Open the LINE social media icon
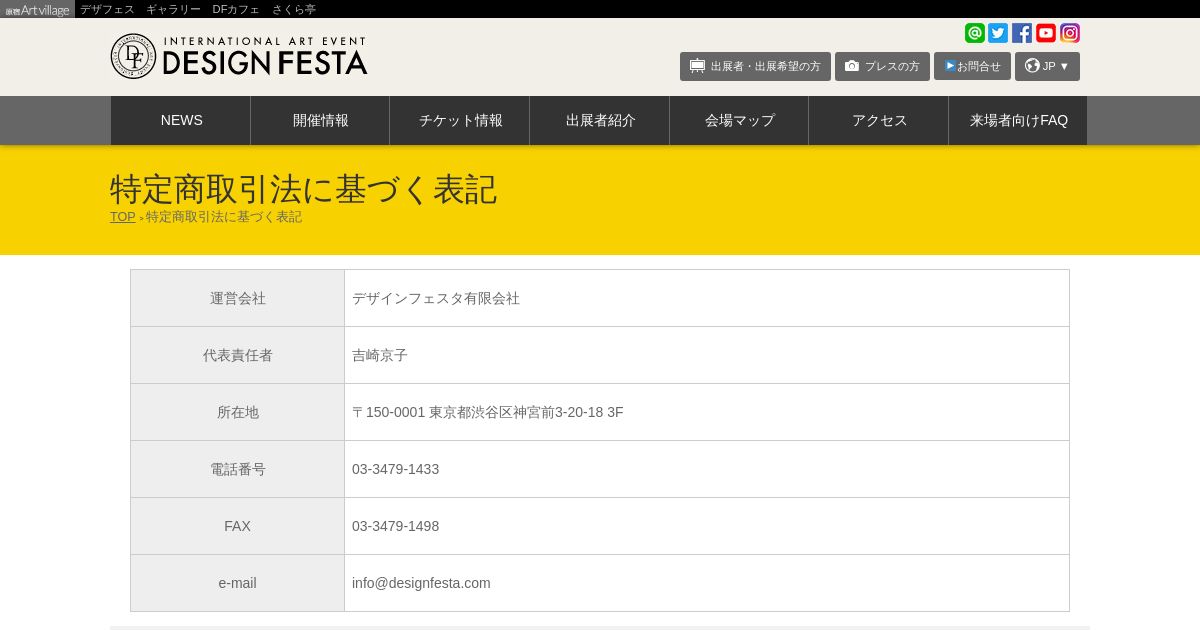 pyautogui.click(x=975, y=33)
